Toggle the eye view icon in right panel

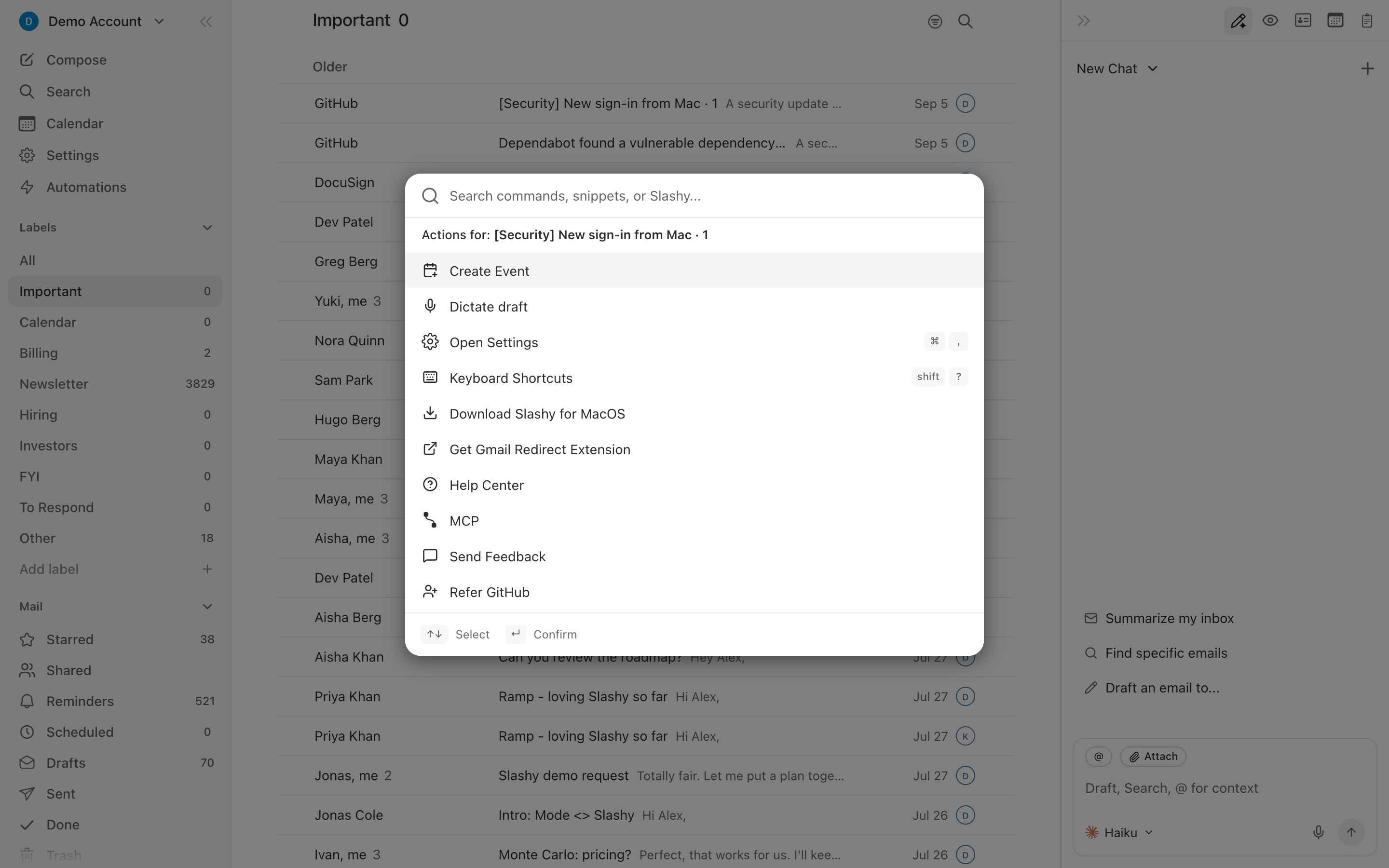[1270, 21]
